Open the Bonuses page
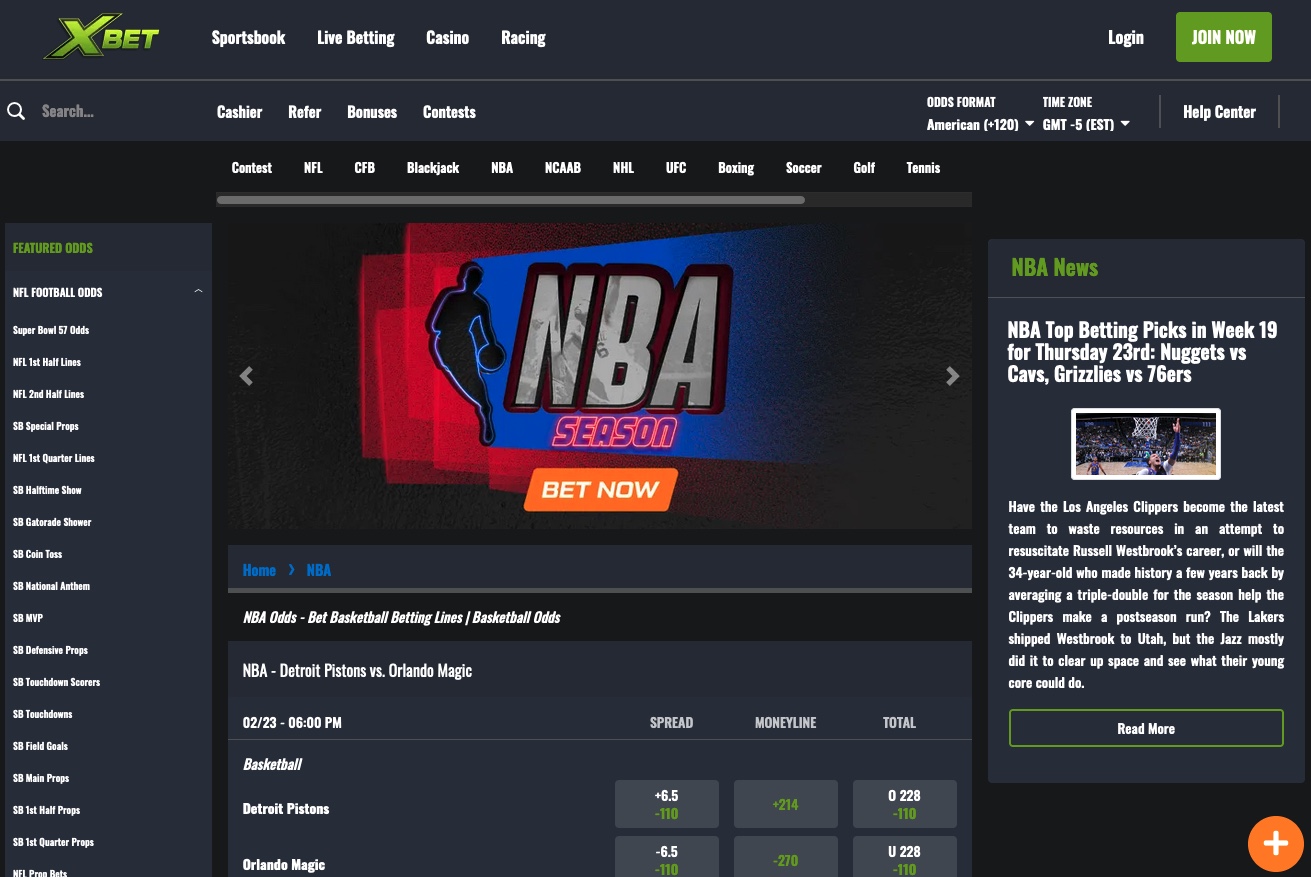1311x877 pixels. (x=372, y=111)
